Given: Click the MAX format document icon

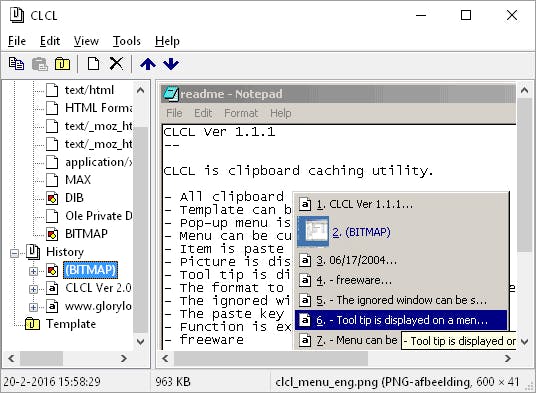Looking at the screenshot, I should pos(52,180).
